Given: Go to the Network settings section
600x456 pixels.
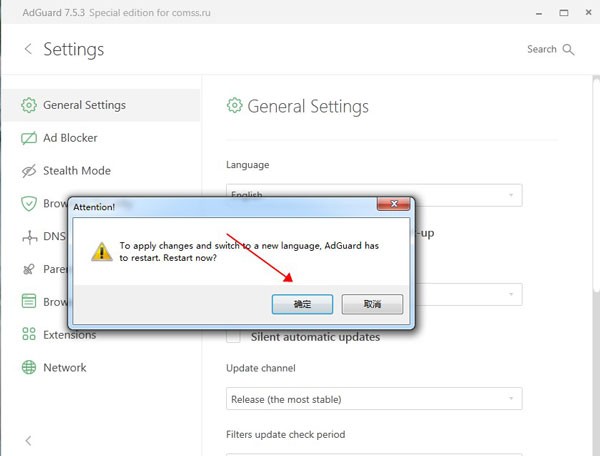Looking at the screenshot, I should pyautogui.click(x=65, y=368).
